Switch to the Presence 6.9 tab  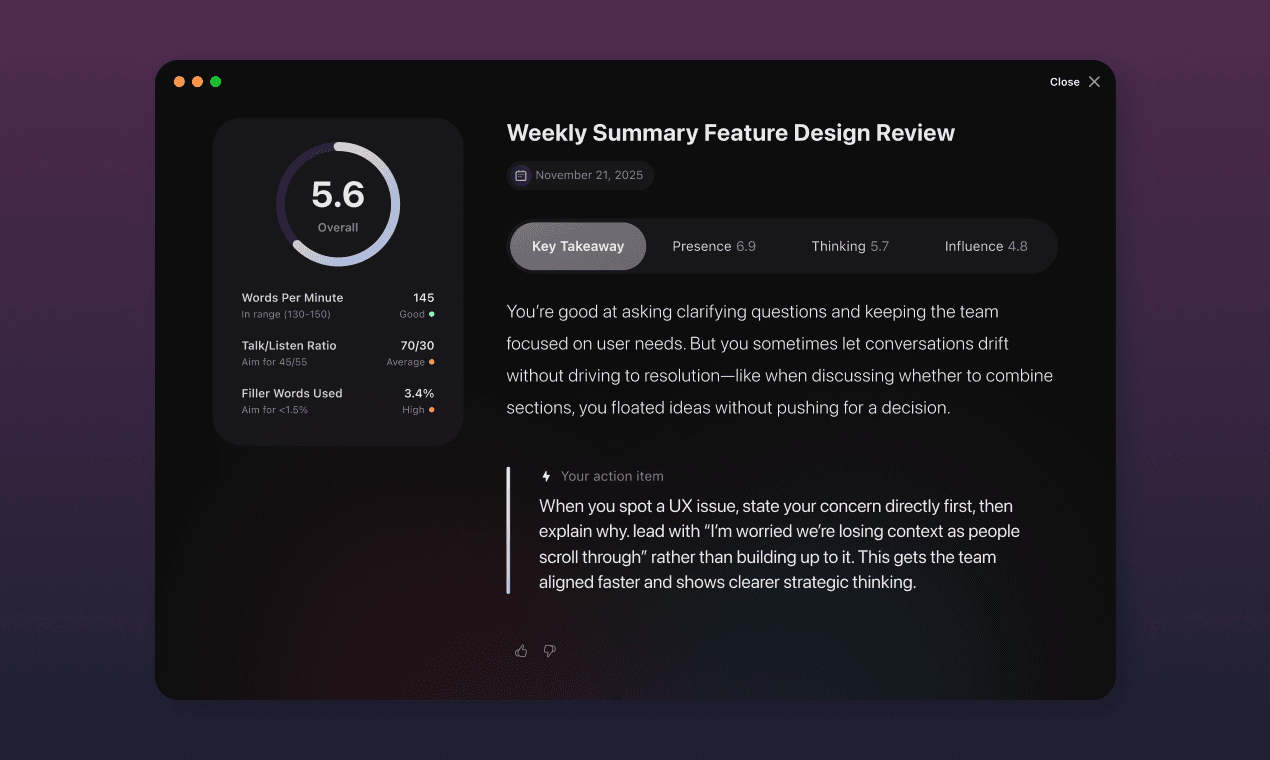coord(714,246)
